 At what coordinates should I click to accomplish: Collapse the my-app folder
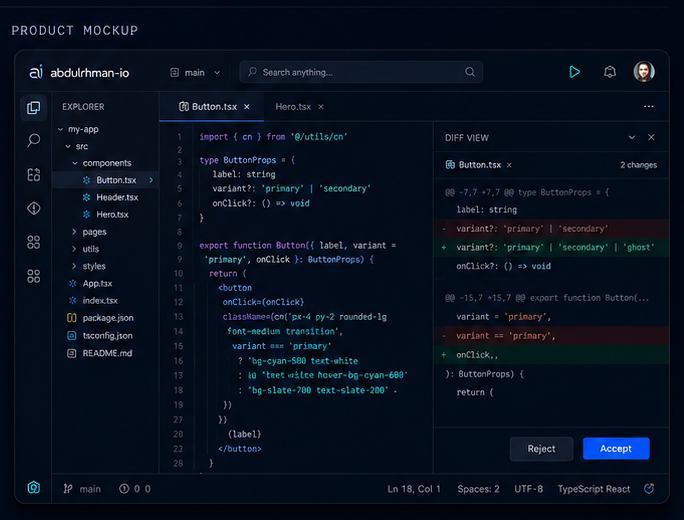click(x=61, y=130)
